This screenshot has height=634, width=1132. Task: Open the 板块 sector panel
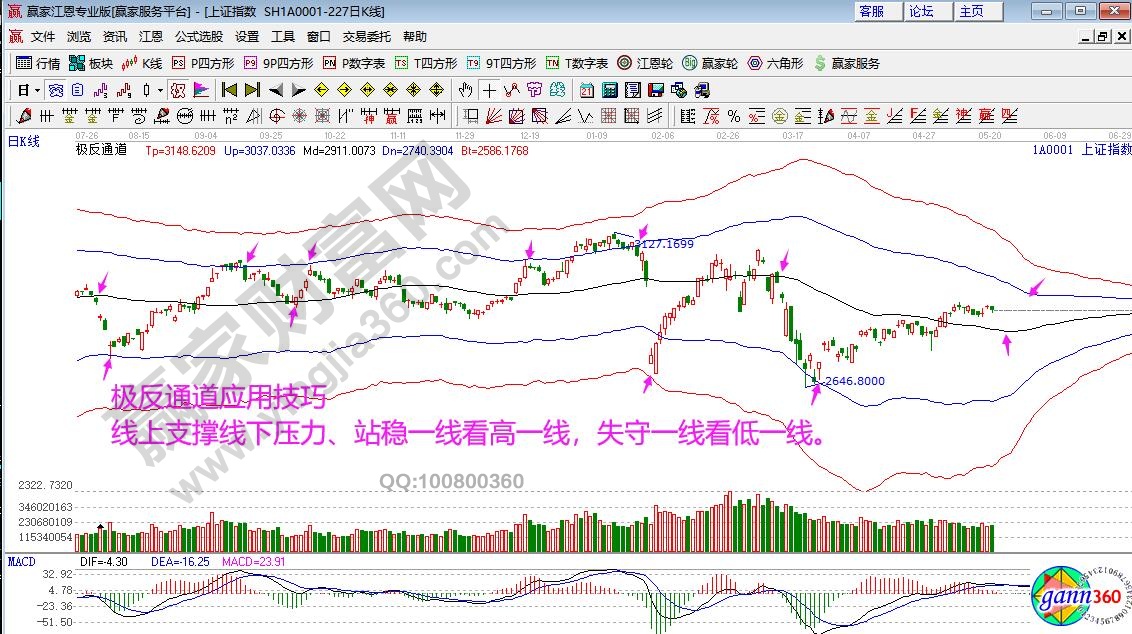(x=91, y=63)
